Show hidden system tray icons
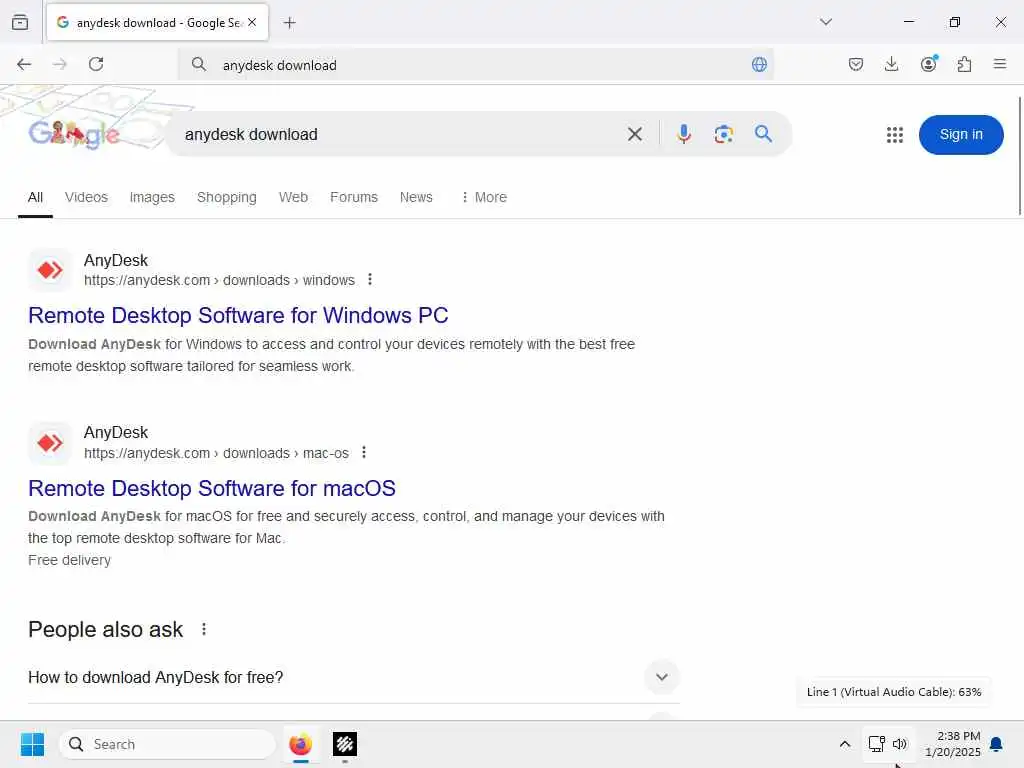This screenshot has height=768, width=1024. 844,744
